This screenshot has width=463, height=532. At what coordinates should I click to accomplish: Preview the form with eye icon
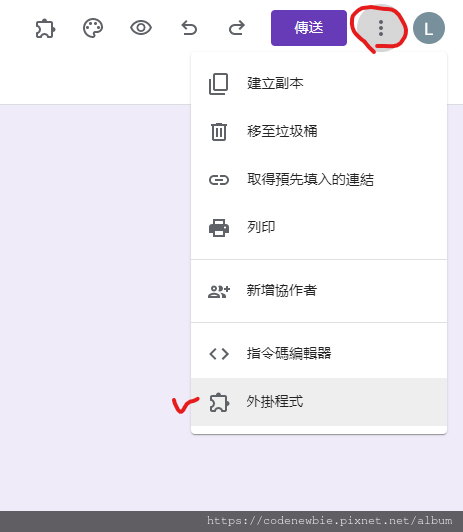[141, 28]
